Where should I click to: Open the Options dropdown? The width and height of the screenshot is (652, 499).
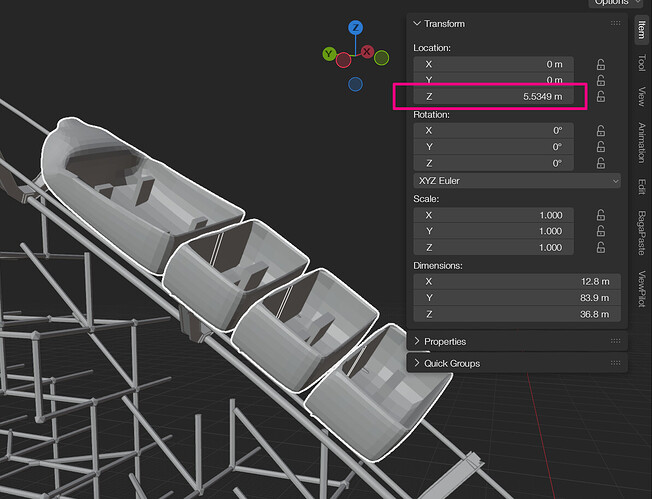[615, 2]
